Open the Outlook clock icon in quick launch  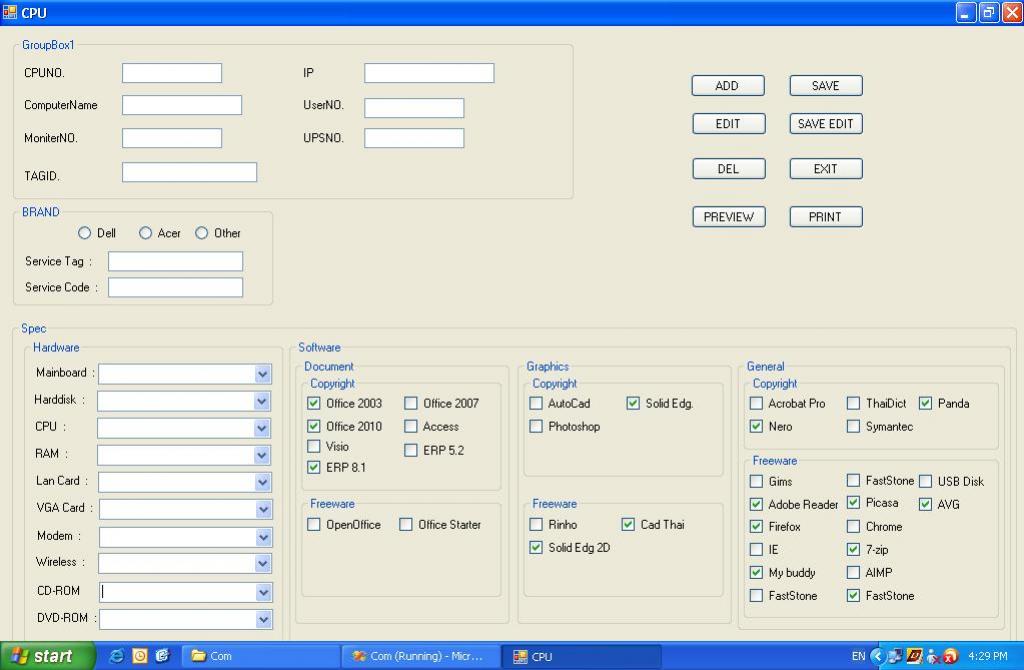coord(140,656)
